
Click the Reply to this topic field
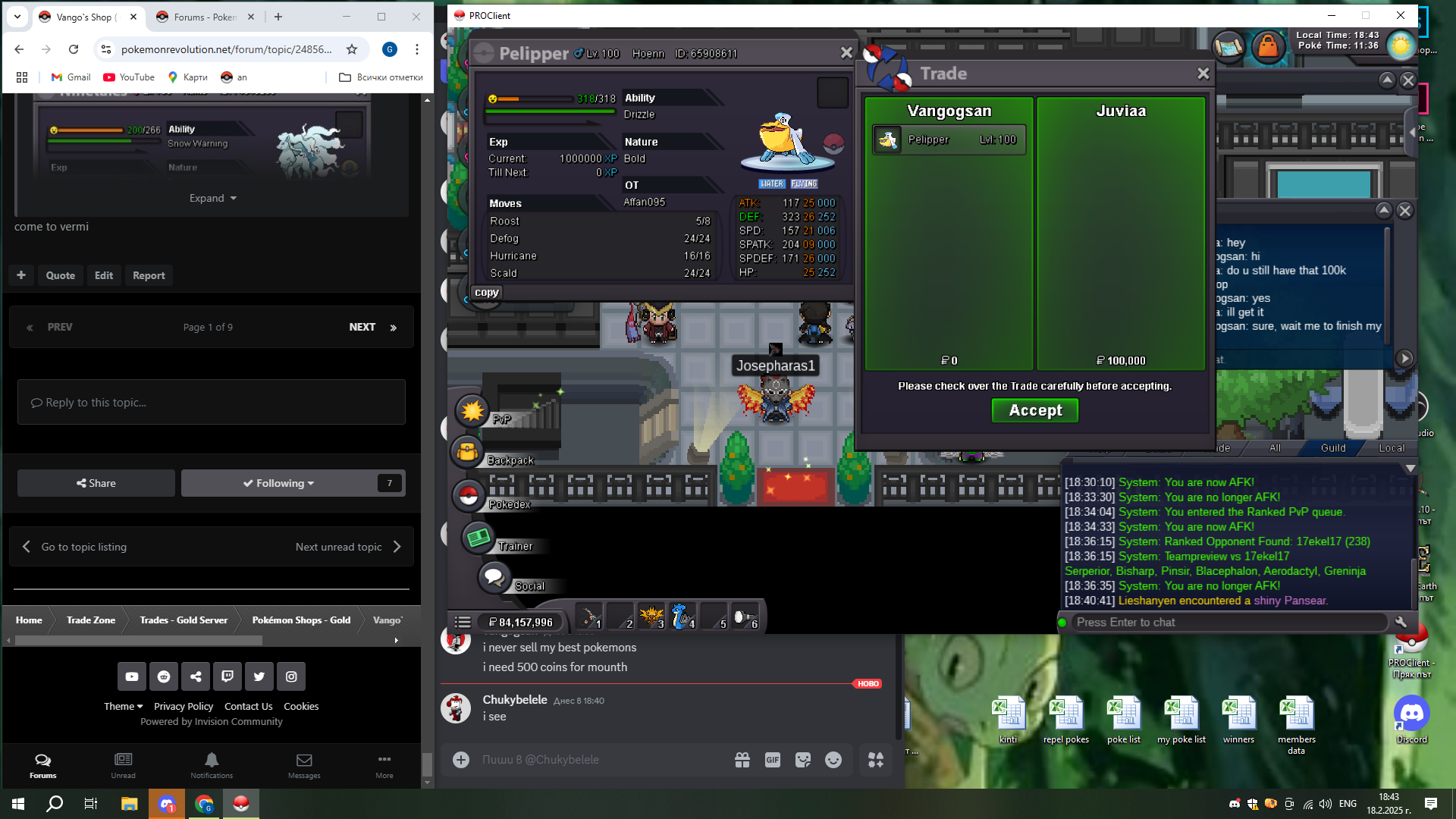click(x=212, y=402)
